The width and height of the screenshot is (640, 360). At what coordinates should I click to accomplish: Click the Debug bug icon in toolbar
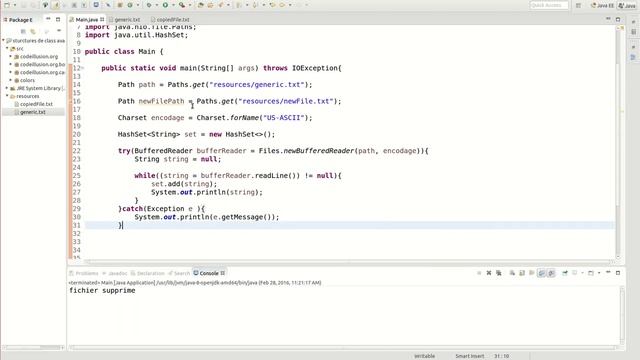[149, 5]
